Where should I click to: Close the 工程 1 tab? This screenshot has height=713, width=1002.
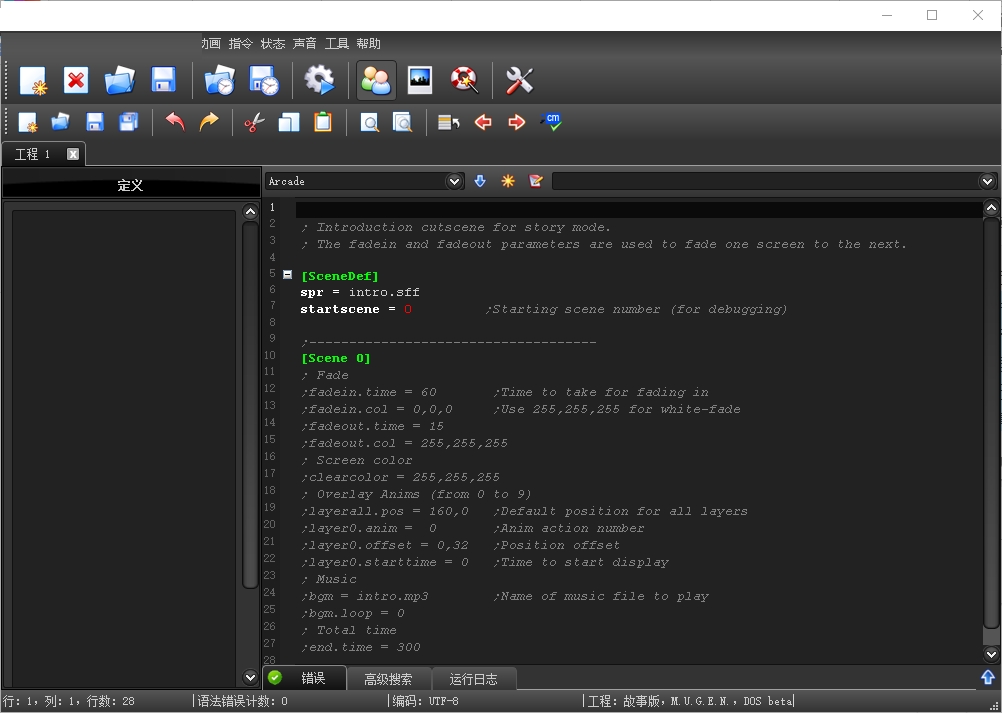73,154
